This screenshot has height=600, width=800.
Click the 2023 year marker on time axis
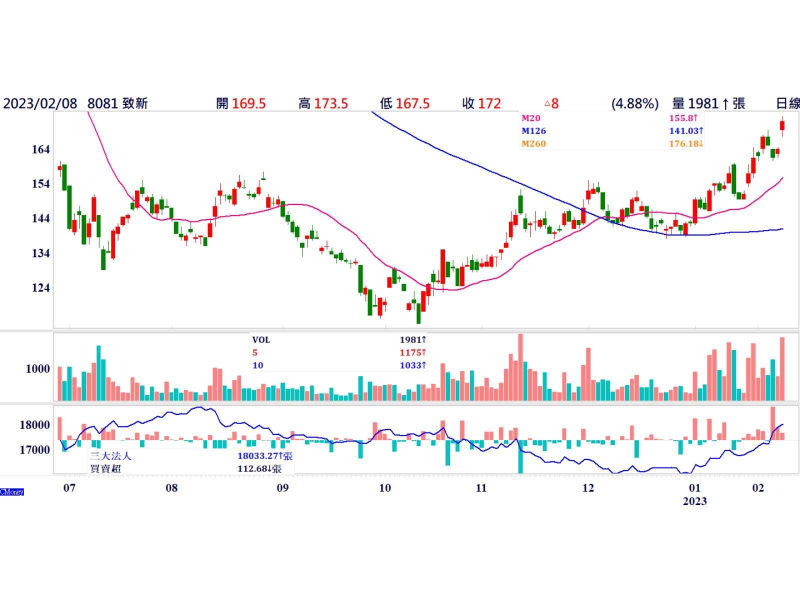pyautogui.click(x=695, y=502)
